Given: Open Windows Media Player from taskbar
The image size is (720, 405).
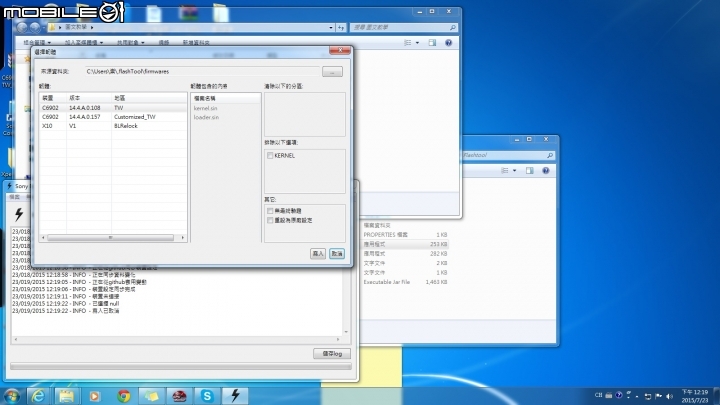Looking at the screenshot, I should [95, 396].
